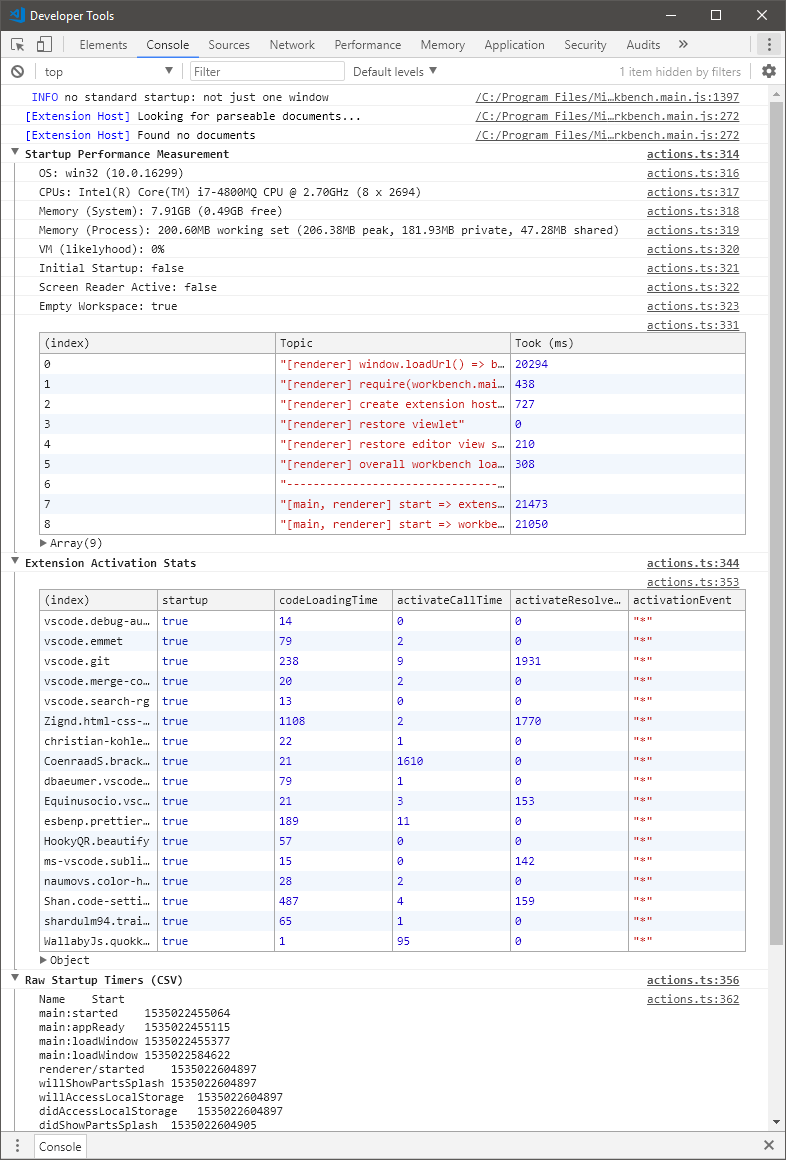Collapse the Raw Startup Timers (CSV) group
The width and height of the screenshot is (786, 1160).
click(14, 979)
